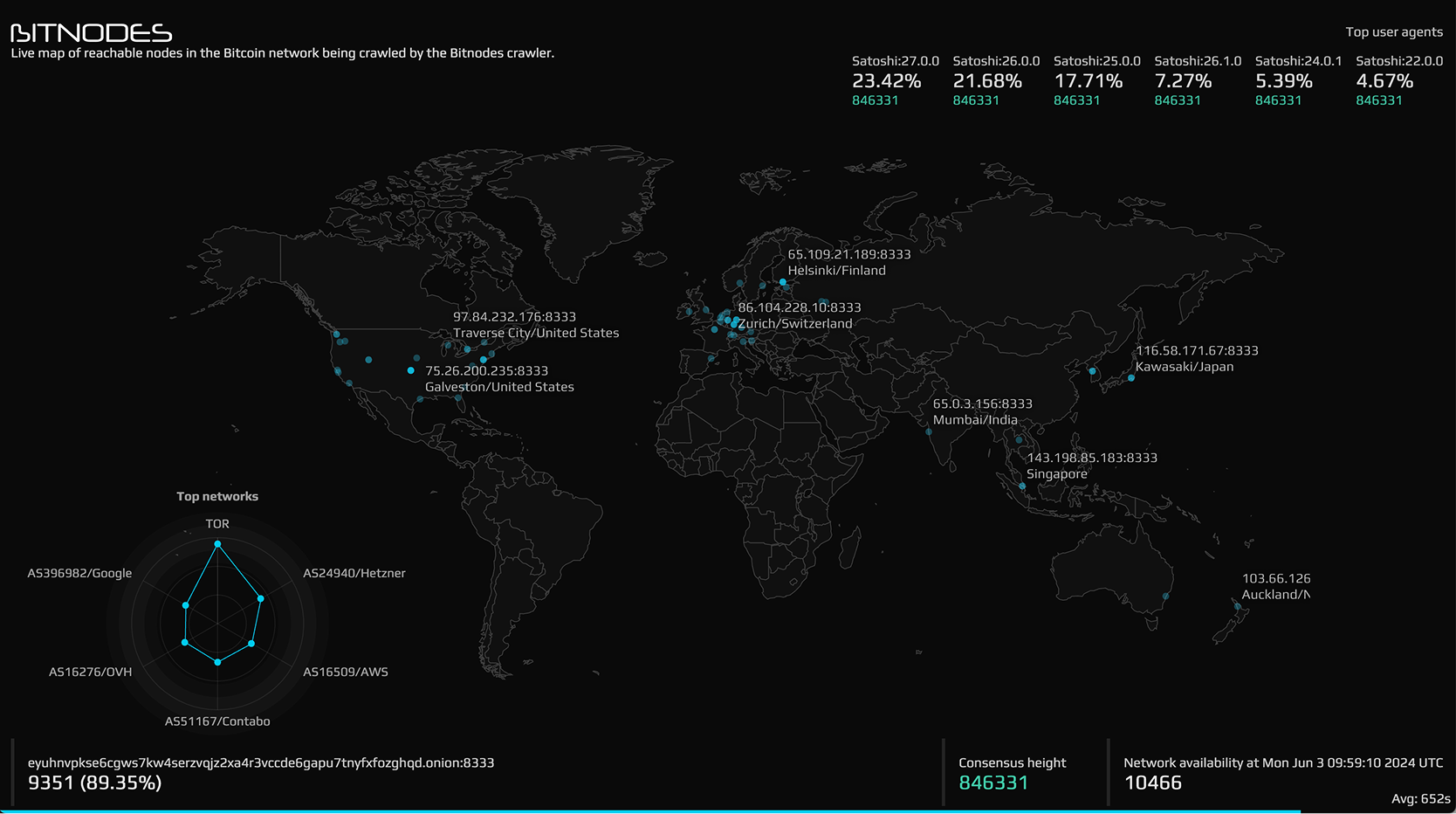1456x814 pixels.
Task: Click the Kawasaki/Japan node dot
Action: pyautogui.click(x=1131, y=378)
